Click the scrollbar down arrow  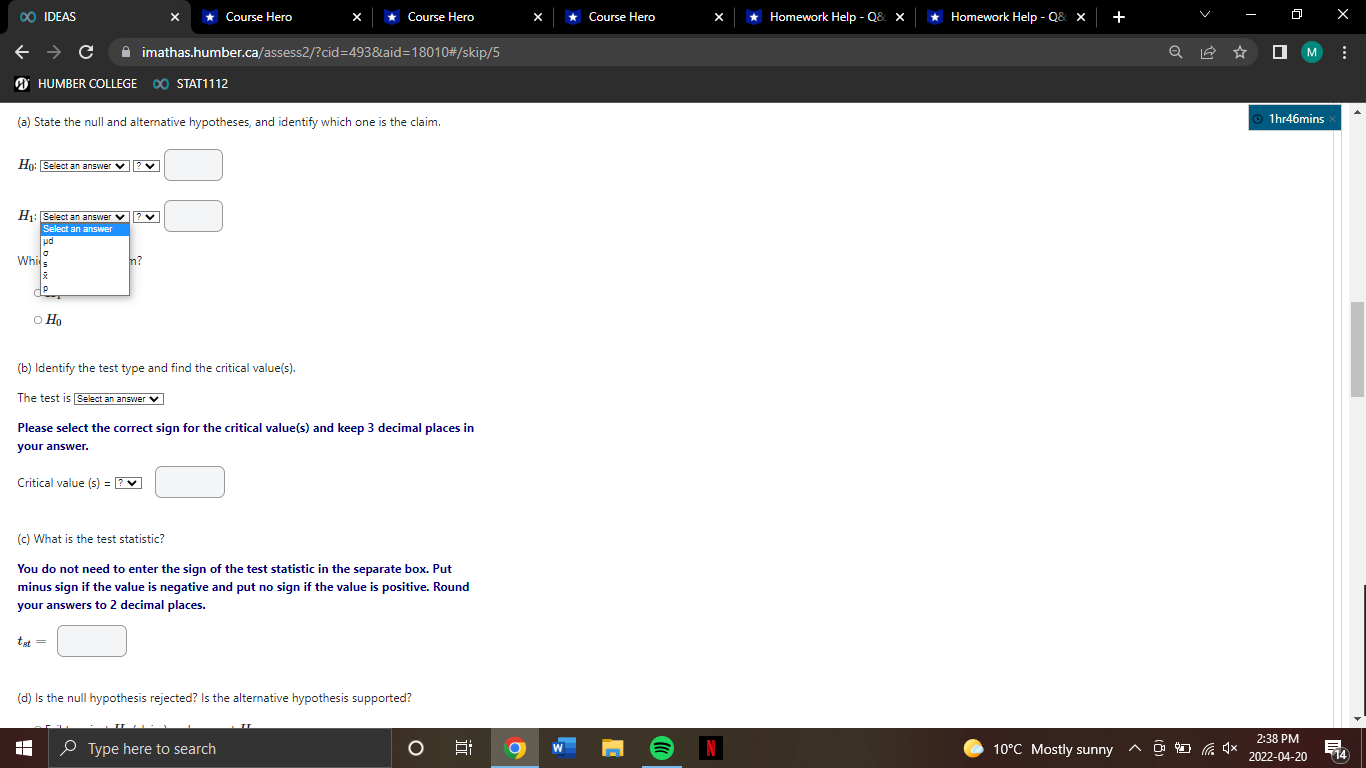1357,719
